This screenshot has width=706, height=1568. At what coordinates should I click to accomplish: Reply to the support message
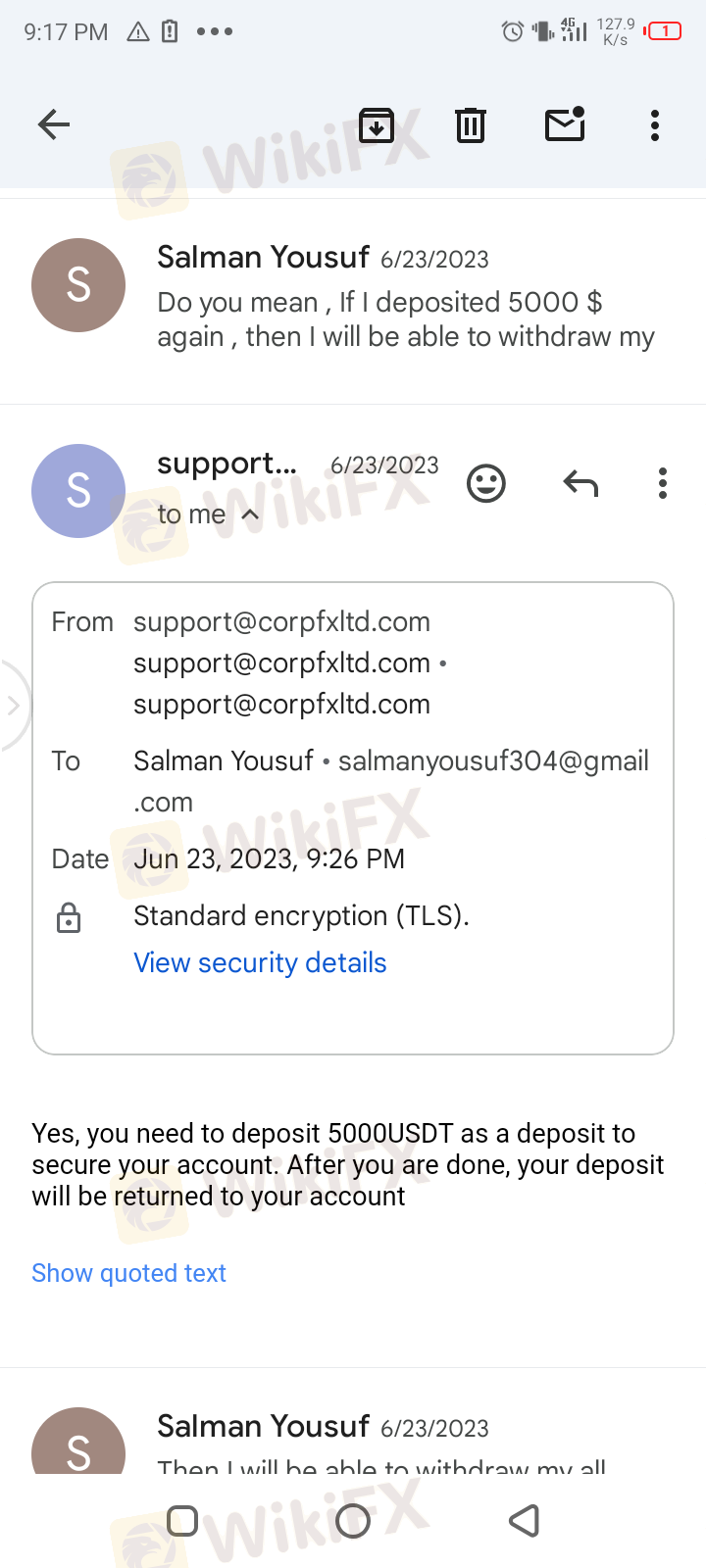(580, 483)
